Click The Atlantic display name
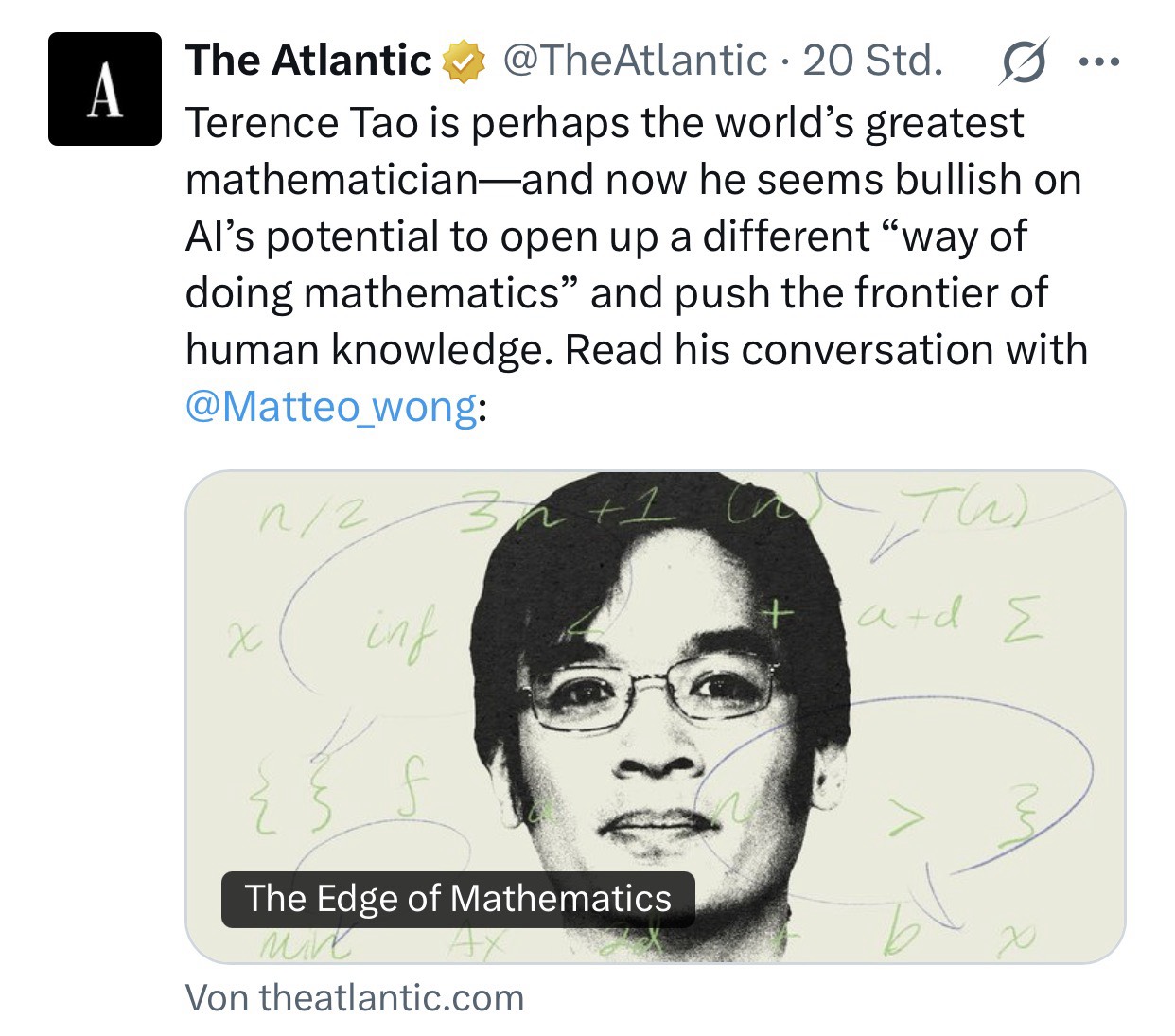This screenshot has width=1175, height=1036. 308,61
